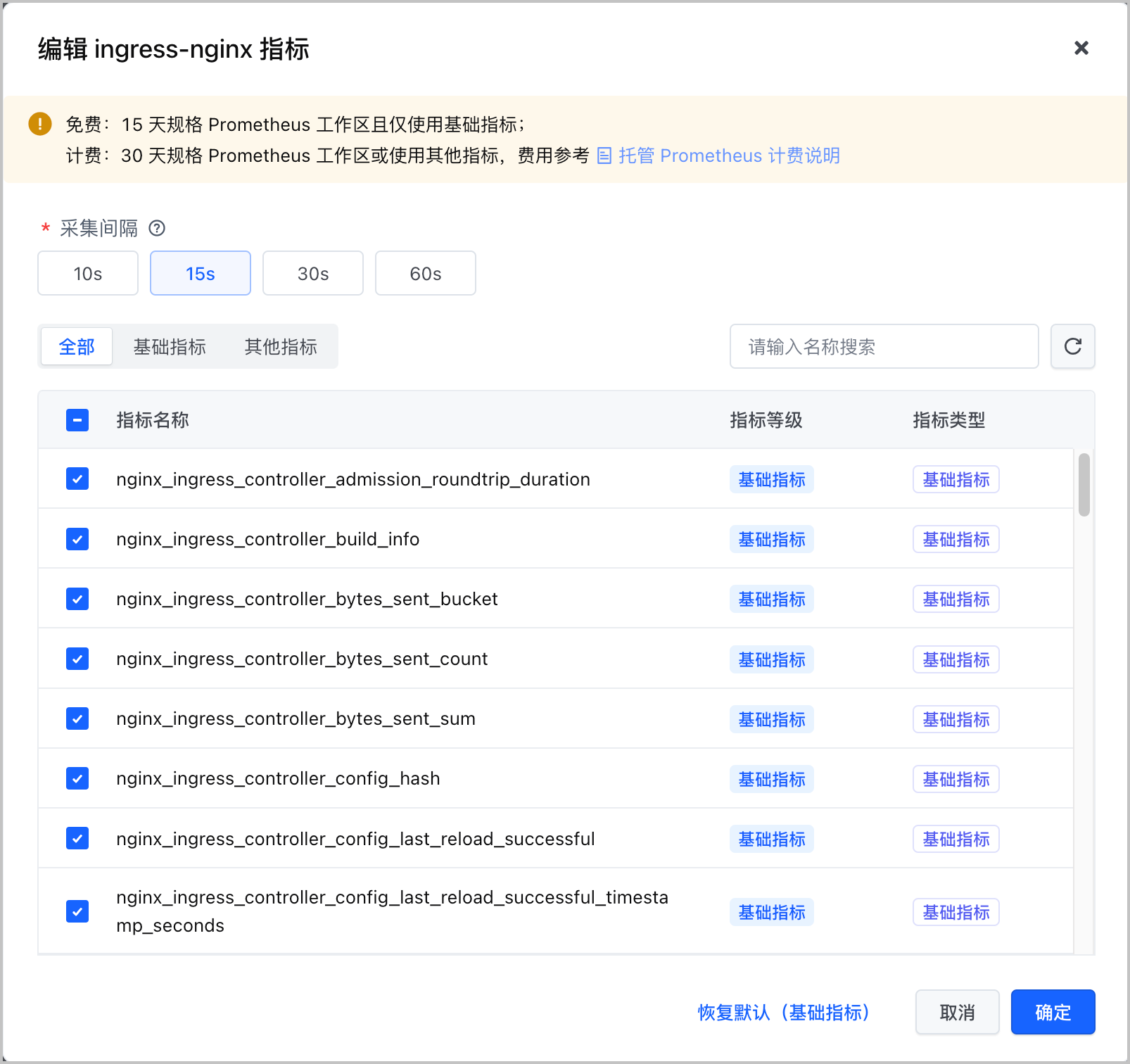Click 指标类型 tag for config_hash row
The image size is (1130, 1064).
(956, 779)
